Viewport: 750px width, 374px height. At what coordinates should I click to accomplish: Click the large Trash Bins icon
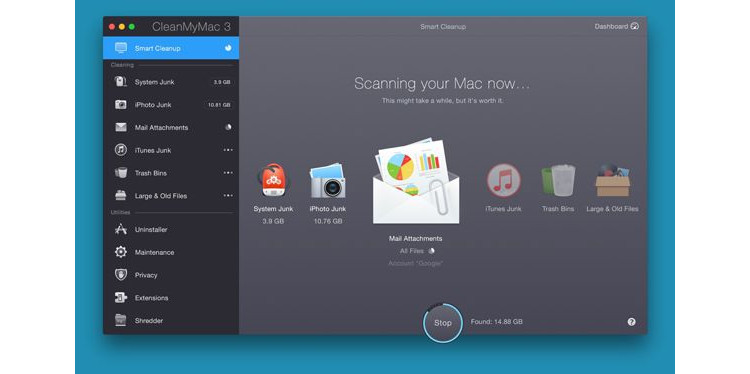(x=558, y=180)
